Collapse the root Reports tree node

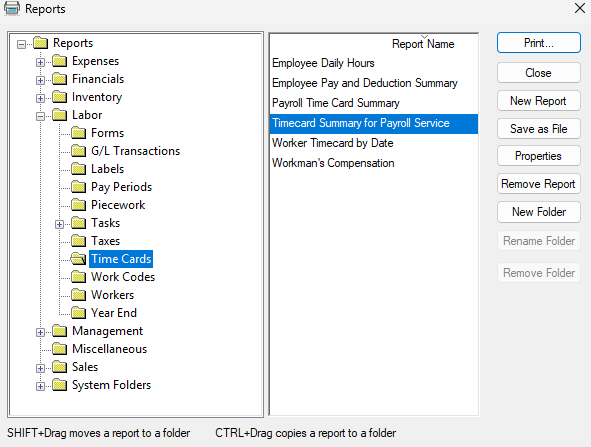tap(21, 44)
